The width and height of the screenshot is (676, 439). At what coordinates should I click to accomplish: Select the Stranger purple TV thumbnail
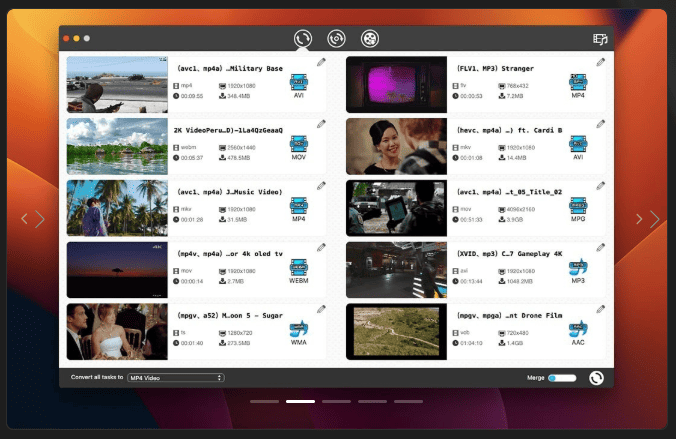[397, 85]
